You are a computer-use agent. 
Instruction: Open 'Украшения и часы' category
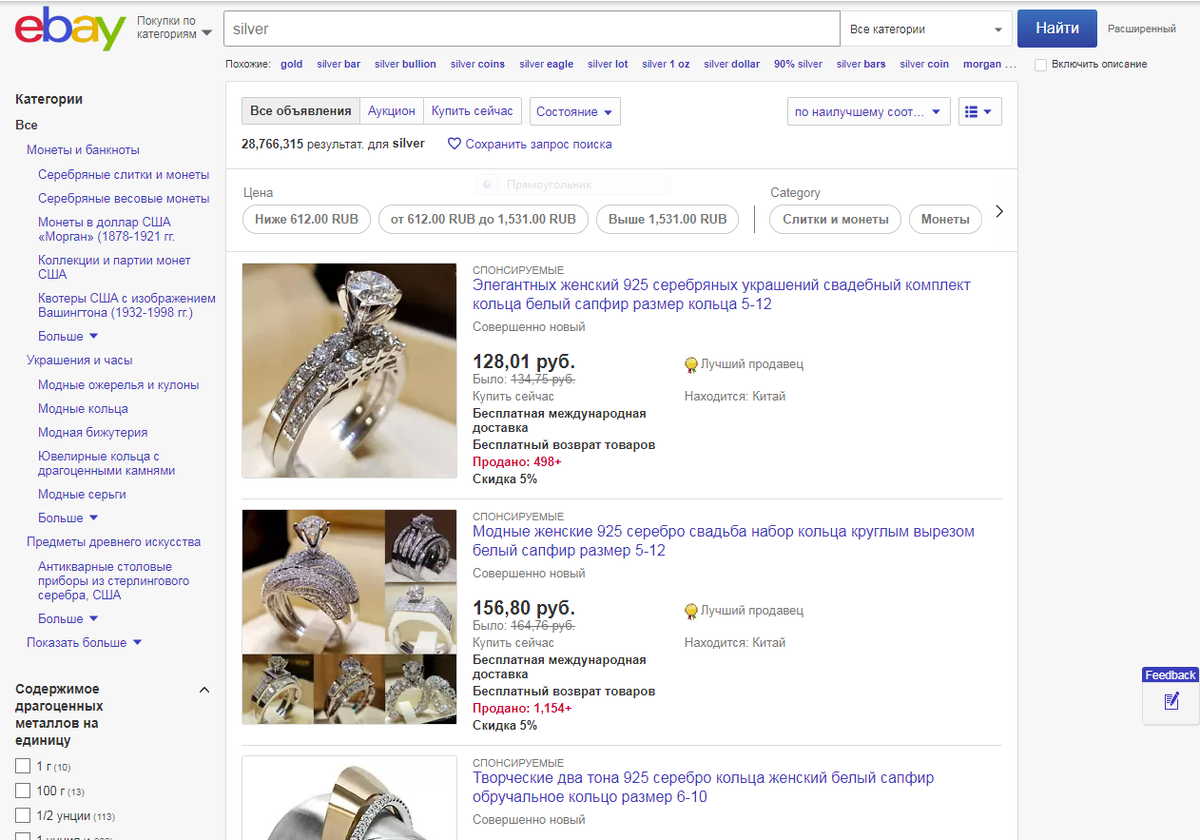[x=79, y=360]
